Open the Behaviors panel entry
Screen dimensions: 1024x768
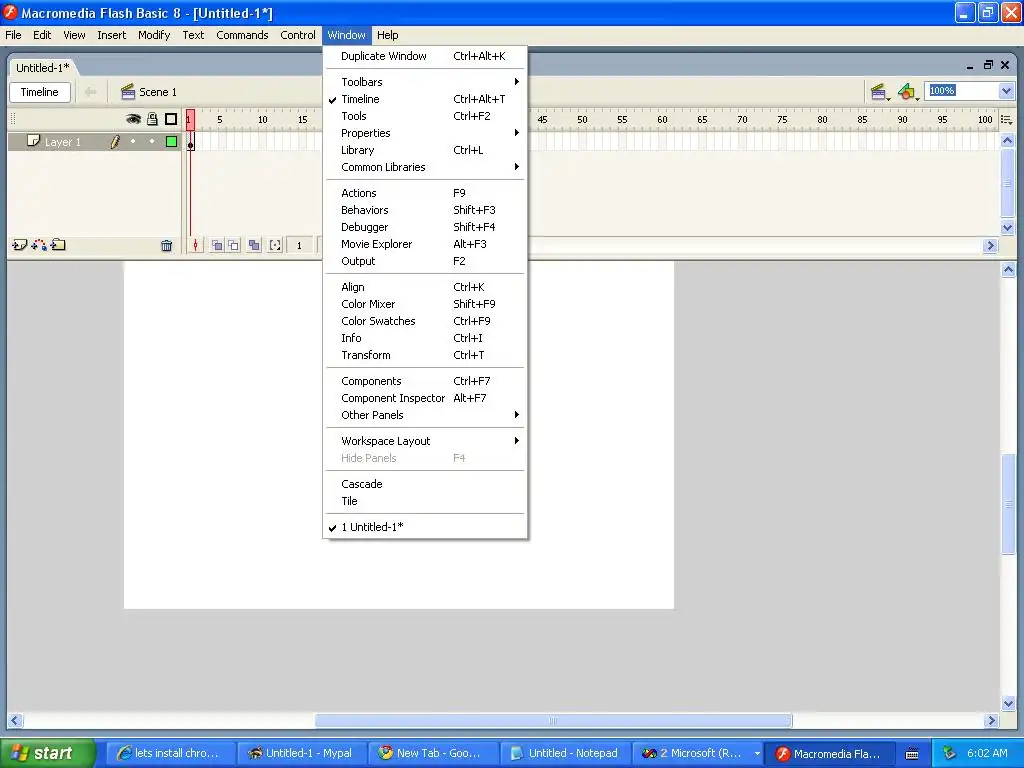point(424,210)
